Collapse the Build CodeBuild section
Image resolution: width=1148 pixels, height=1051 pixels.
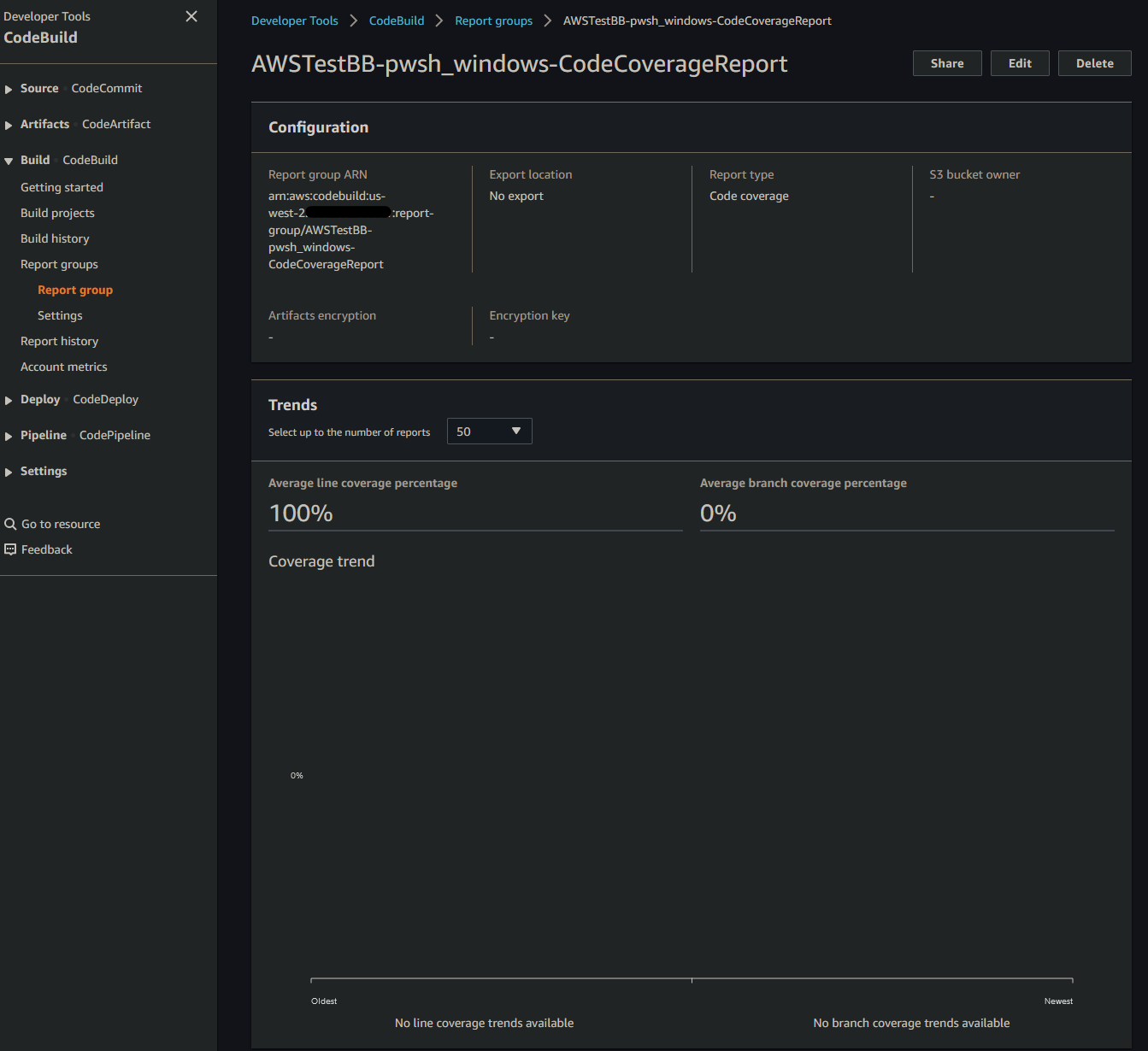point(9,161)
